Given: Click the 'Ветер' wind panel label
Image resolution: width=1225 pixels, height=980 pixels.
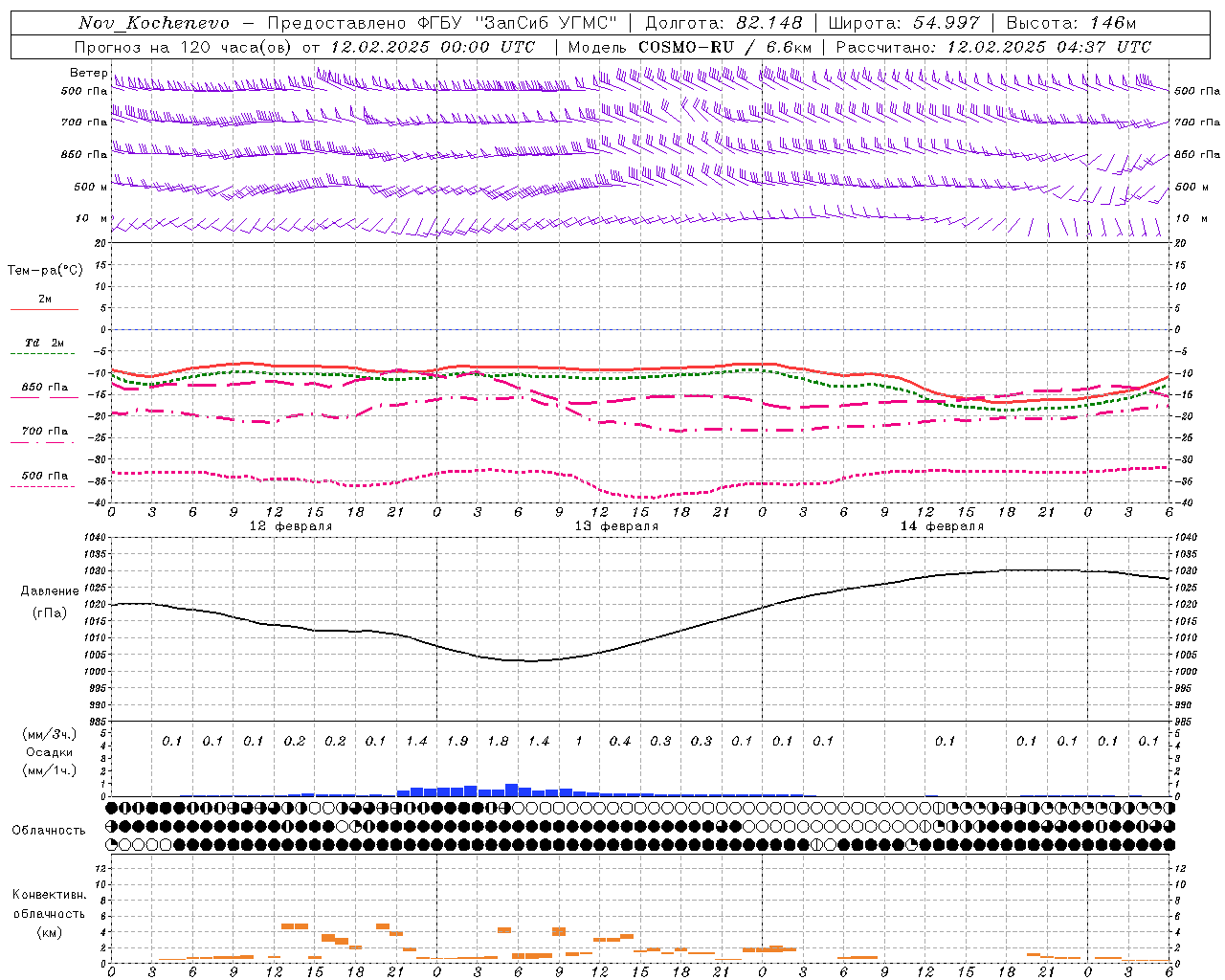Looking at the screenshot, I should [x=88, y=73].
